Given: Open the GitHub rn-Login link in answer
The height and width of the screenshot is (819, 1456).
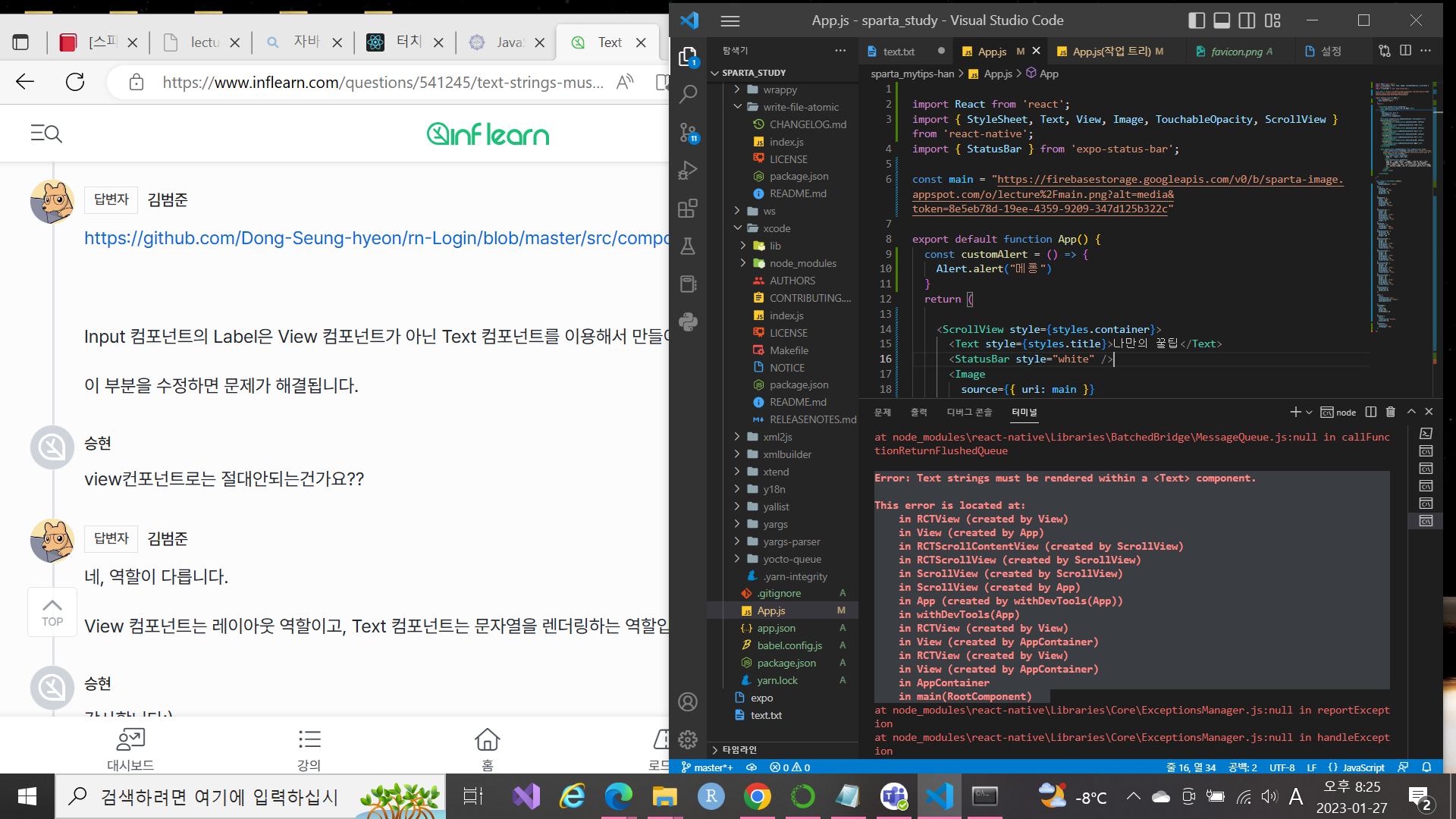Looking at the screenshot, I should 376,238.
